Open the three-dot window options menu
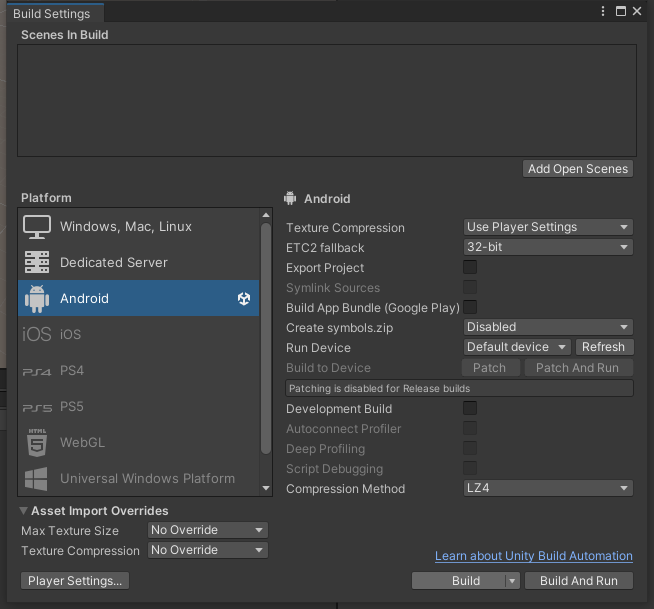The width and height of the screenshot is (654, 609). coord(603,11)
